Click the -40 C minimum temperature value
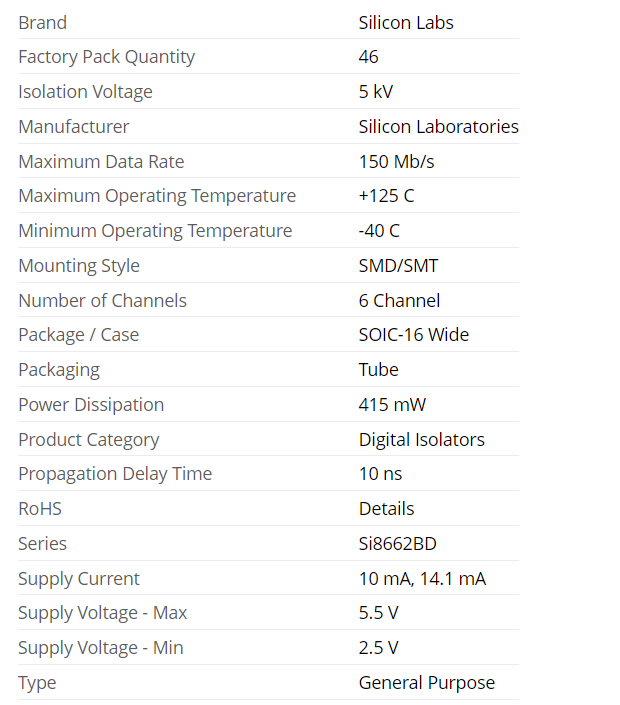Viewport: 620px width, 705px height. point(379,231)
